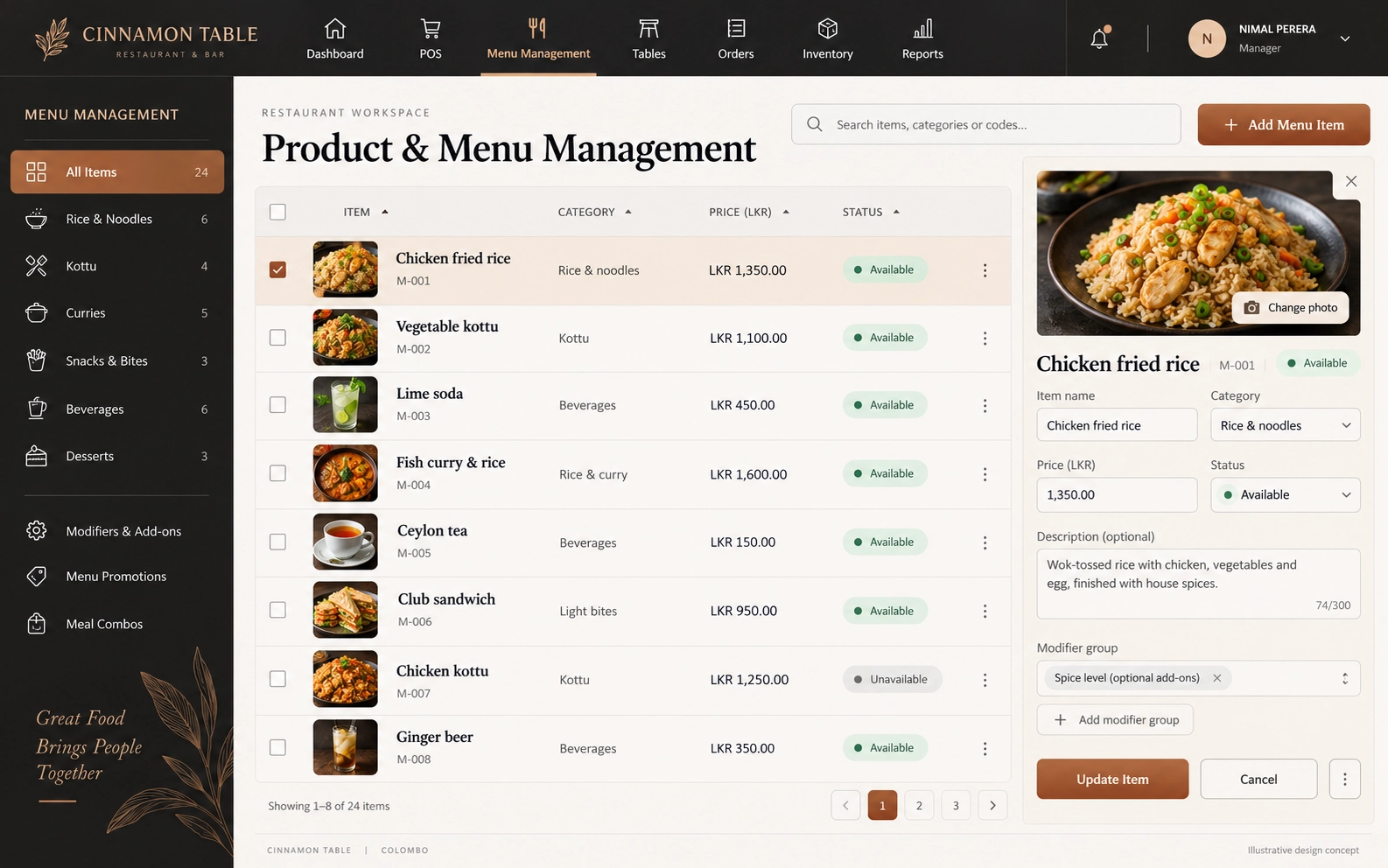This screenshot has height=868, width=1388.
Task: Open Rice & Noodles category in sidebar
Action: 117,219
